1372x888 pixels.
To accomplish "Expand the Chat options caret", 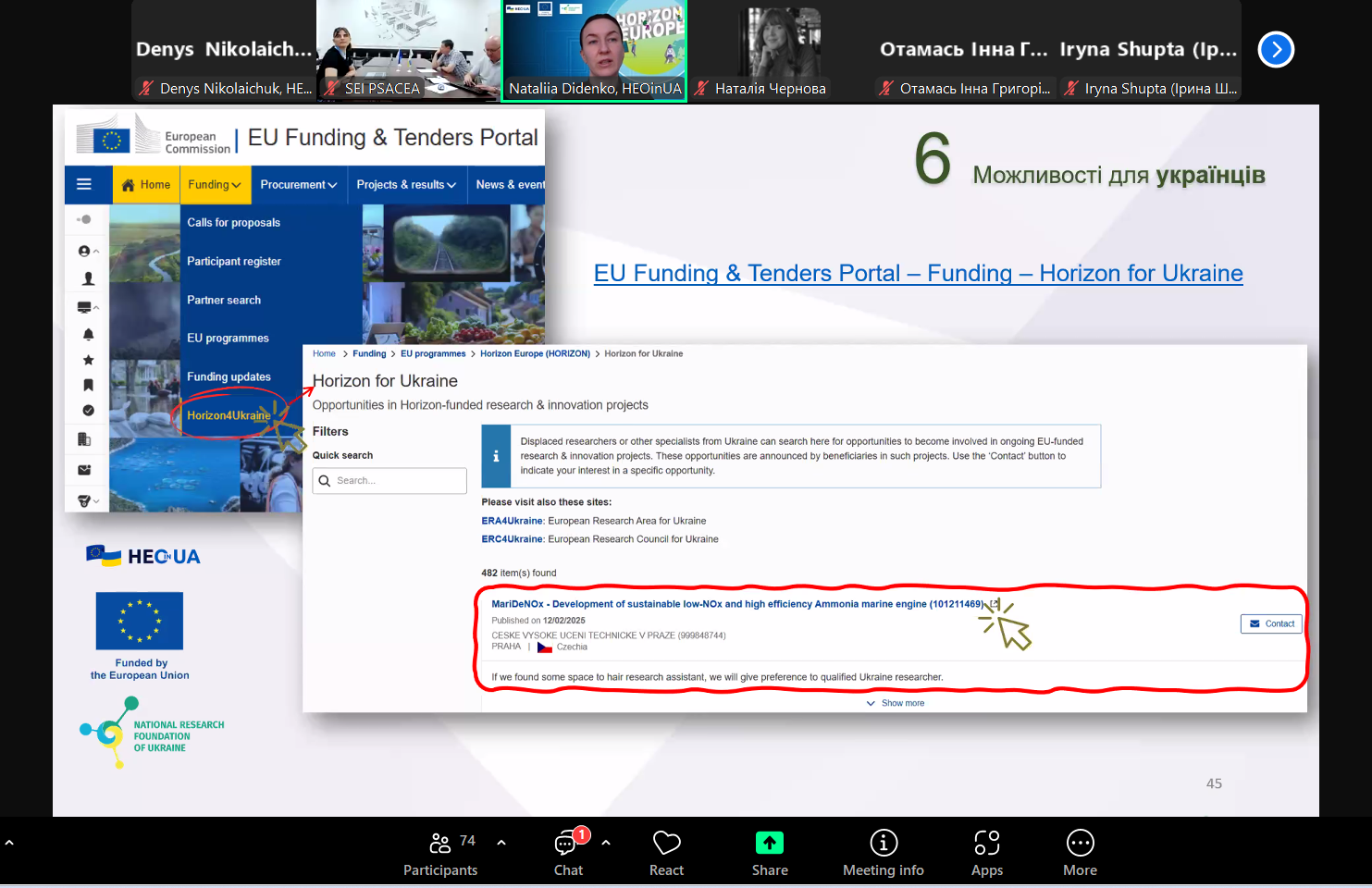I will 606,843.
